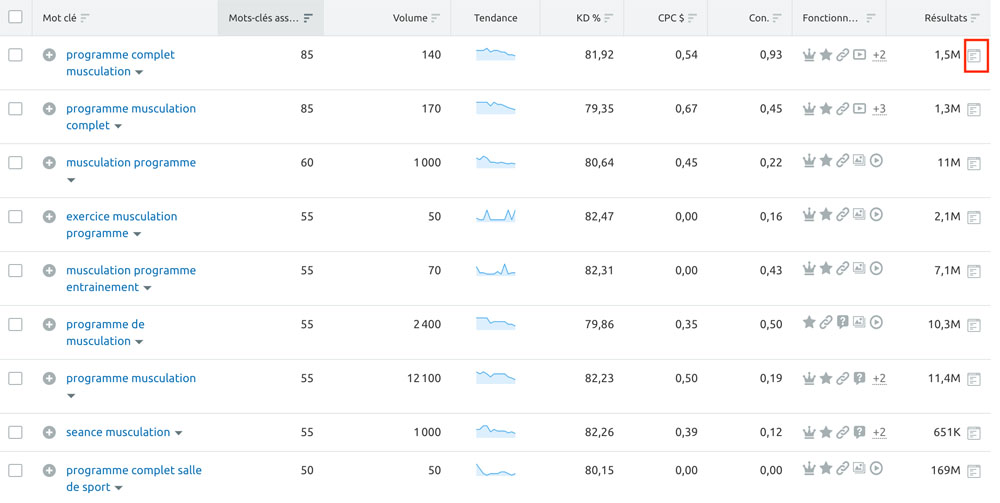Select checkbox for programme musculation 12 100 row
The width and height of the screenshot is (1000, 503).
[15, 379]
